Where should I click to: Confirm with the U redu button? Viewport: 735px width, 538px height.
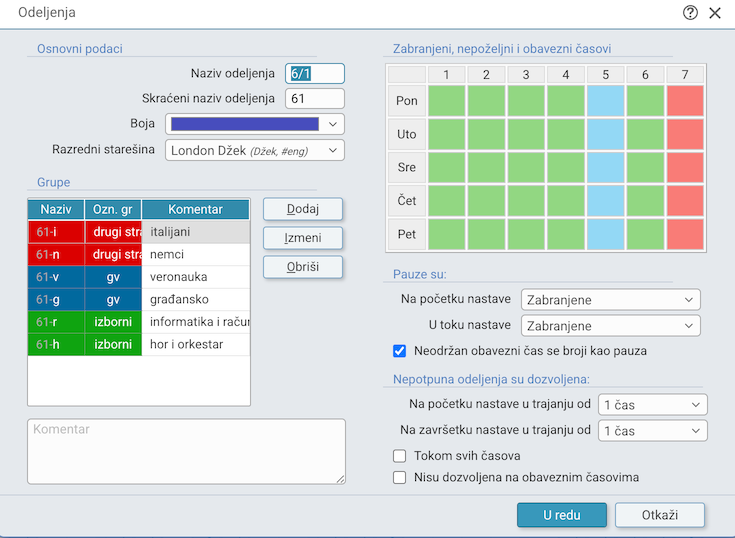point(562,515)
